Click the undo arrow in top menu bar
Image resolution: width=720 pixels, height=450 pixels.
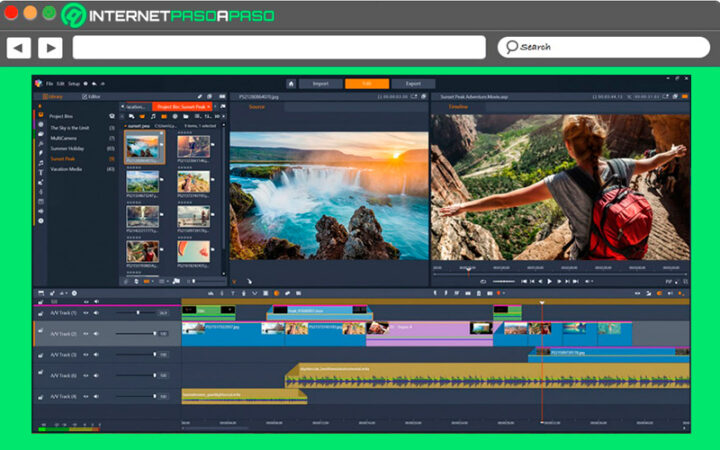coord(93,84)
